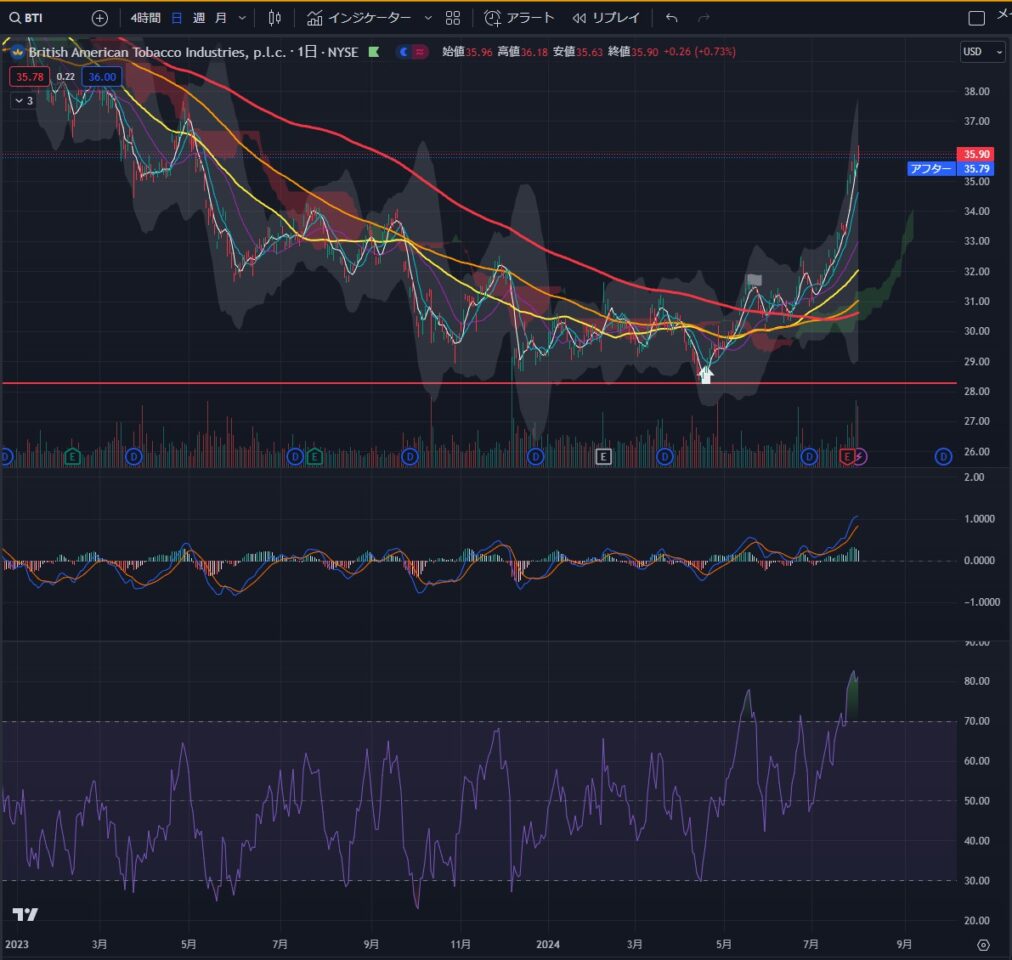Click the +0.26 (+0.73%) change value
The image size is (1012, 960).
700,52
